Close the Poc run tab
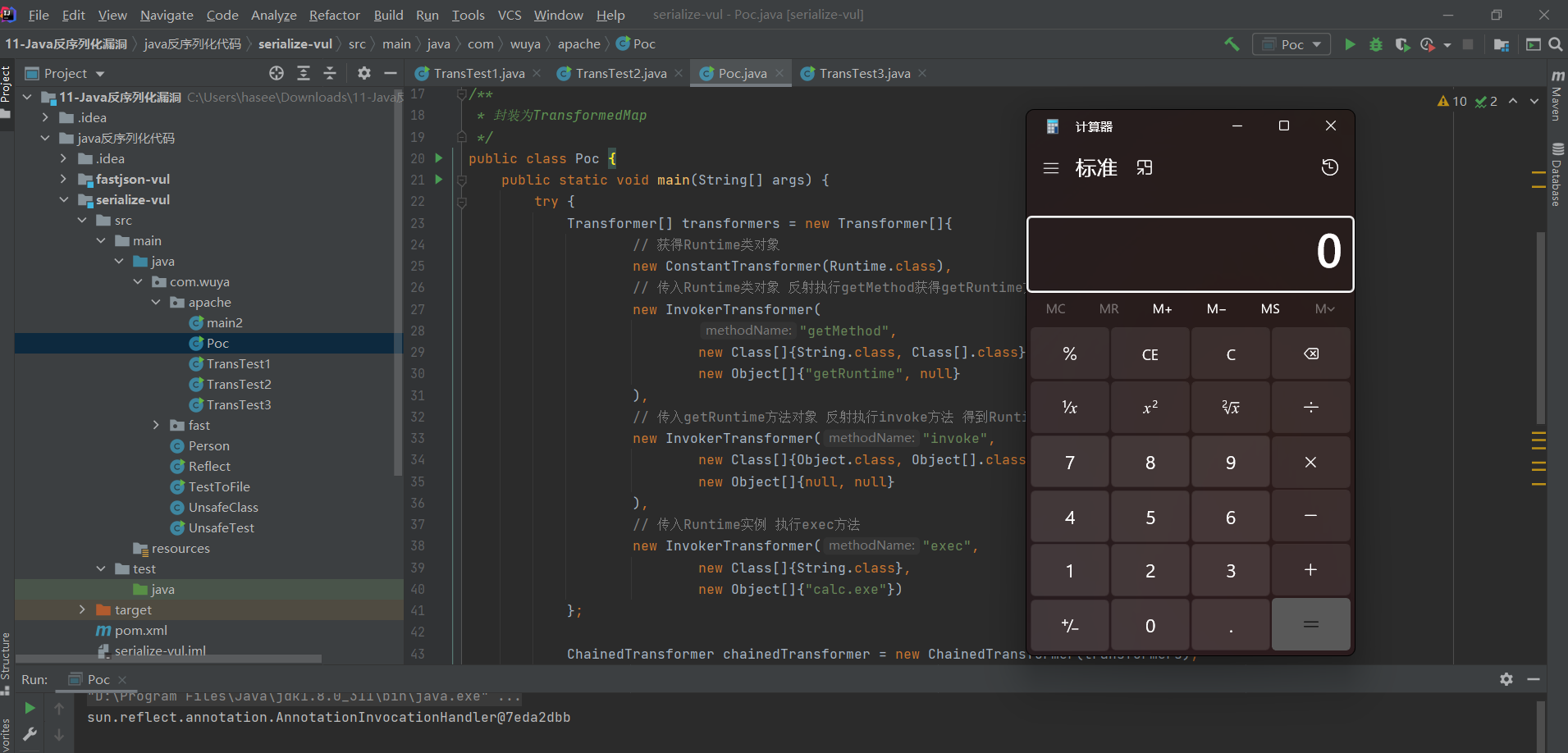The width and height of the screenshot is (1568, 753). pos(122,679)
